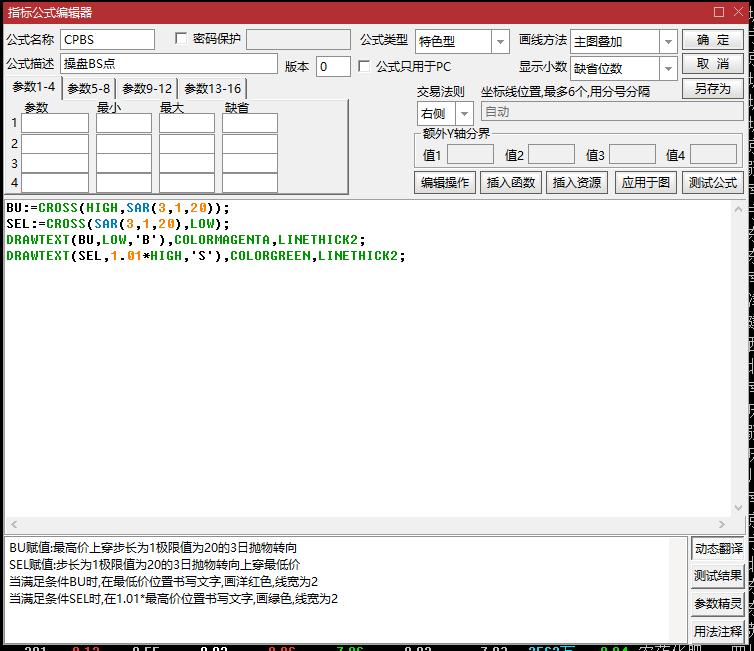This screenshot has width=754, height=651.
Task: Enable the 密码保护 checkbox
Action: click(181, 38)
